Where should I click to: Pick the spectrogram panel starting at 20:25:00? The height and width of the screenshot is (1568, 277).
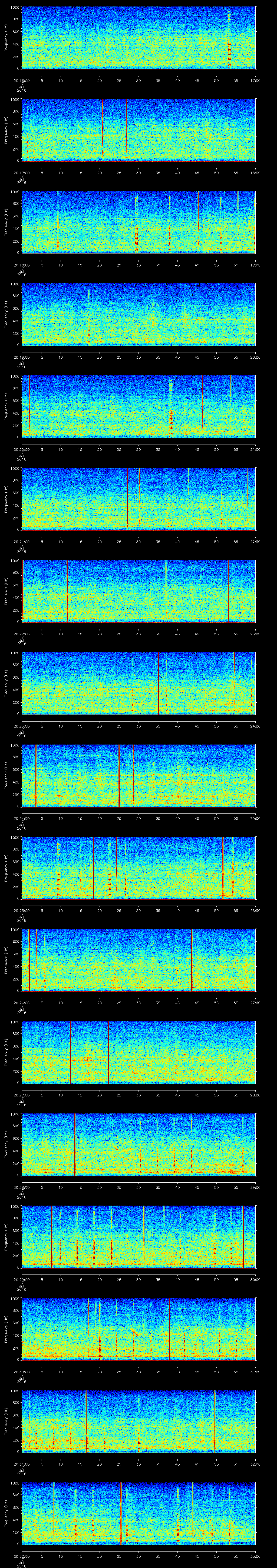click(x=139, y=868)
